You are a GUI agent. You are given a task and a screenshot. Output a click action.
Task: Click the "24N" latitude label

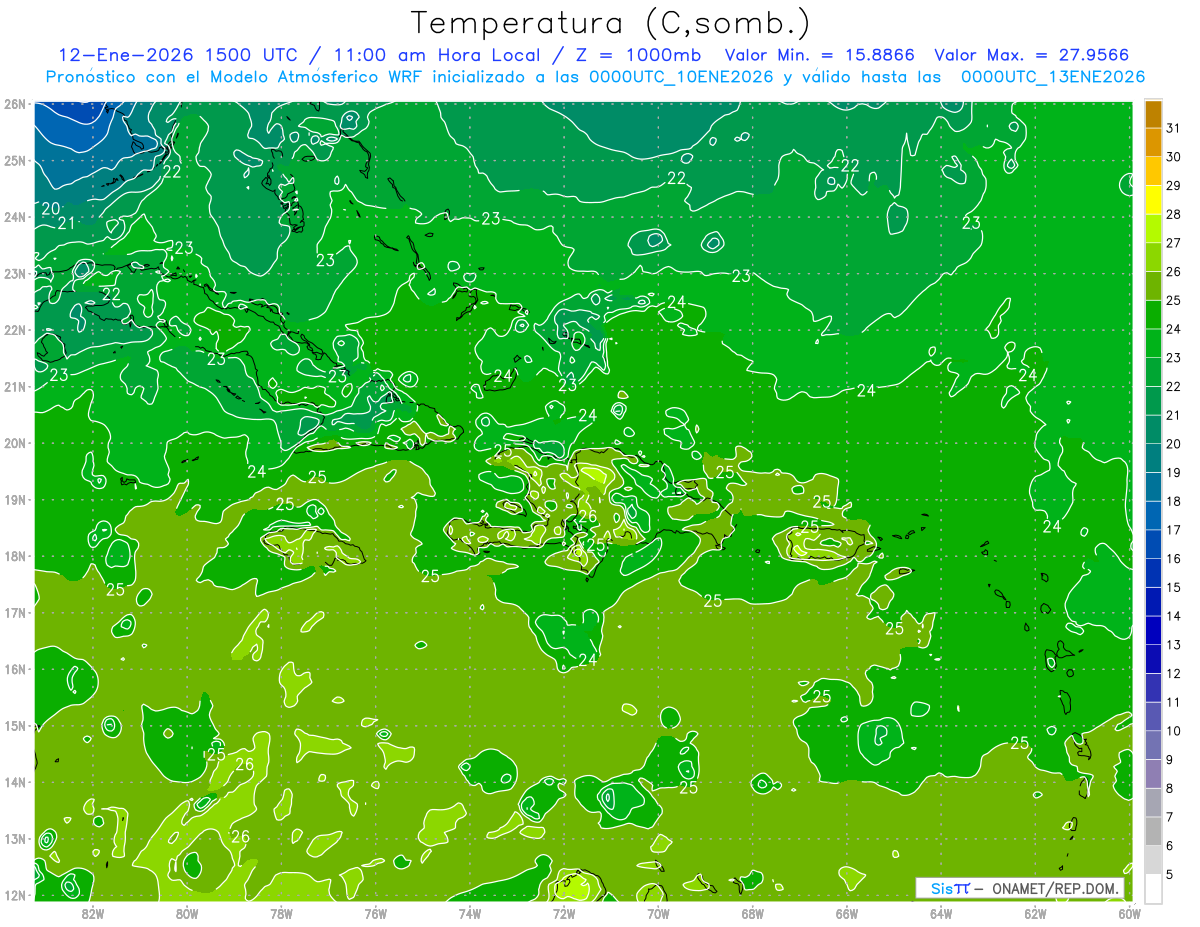(14, 217)
